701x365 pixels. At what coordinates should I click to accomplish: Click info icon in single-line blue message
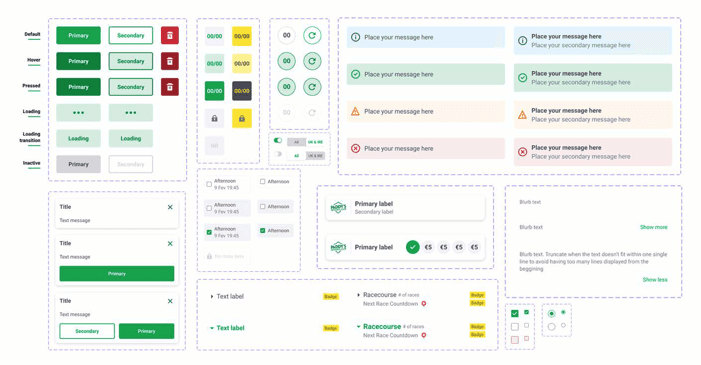coord(355,37)
